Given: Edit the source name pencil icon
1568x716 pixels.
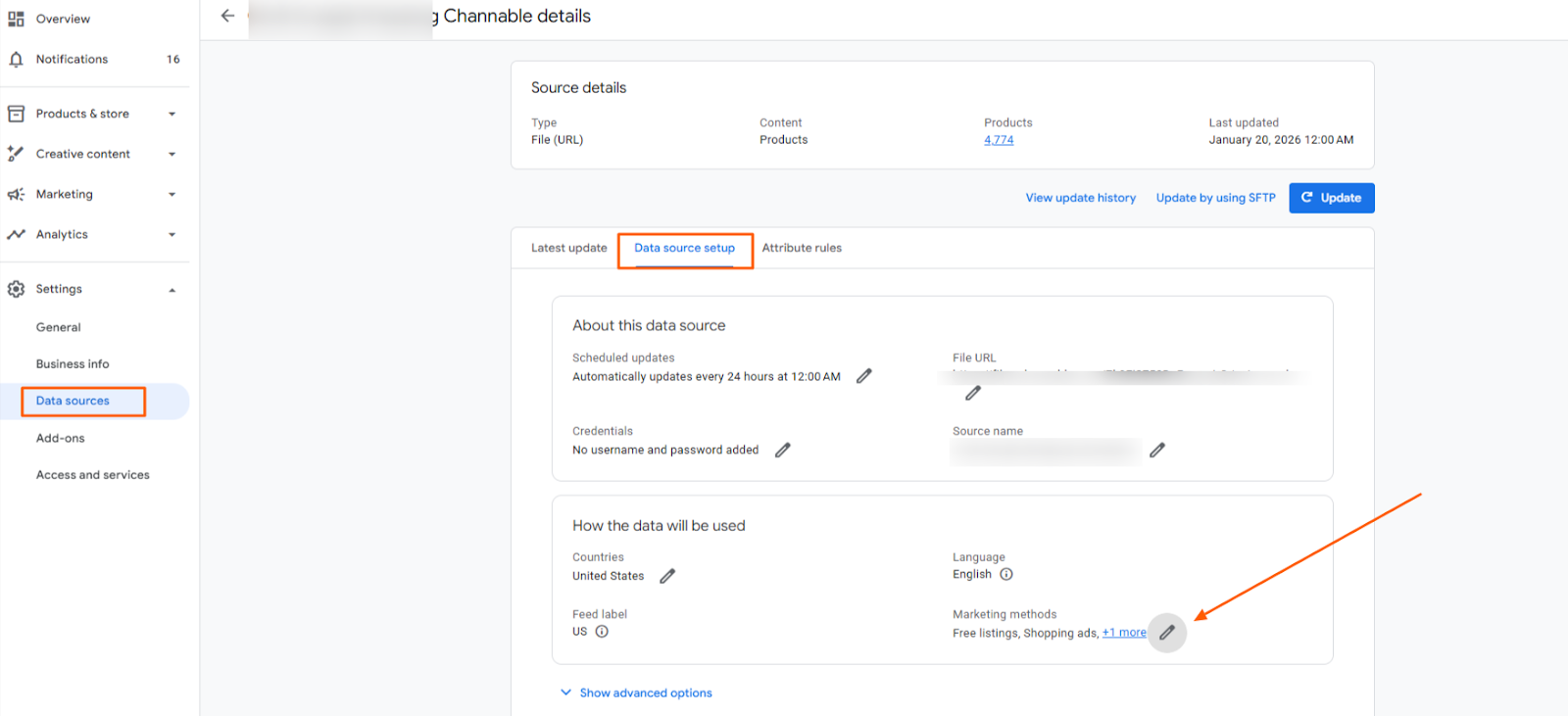Looking at the screenshot, I should 1157,451.
